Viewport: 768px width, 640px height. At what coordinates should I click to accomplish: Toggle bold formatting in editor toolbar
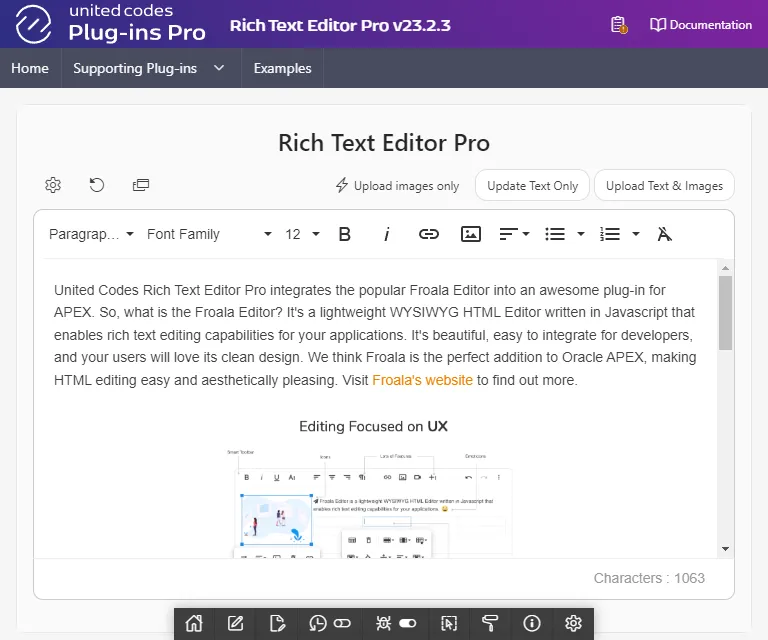345,234
